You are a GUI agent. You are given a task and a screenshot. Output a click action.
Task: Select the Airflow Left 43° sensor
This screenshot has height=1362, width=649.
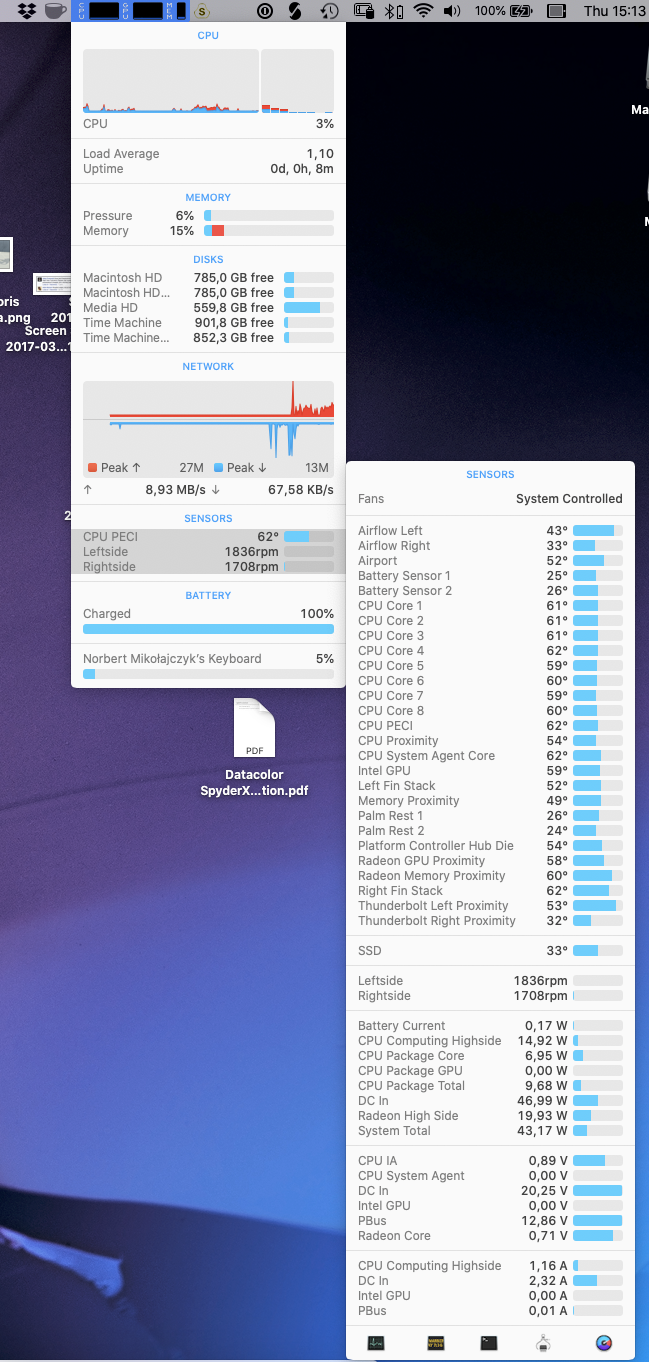click(490, 531)
